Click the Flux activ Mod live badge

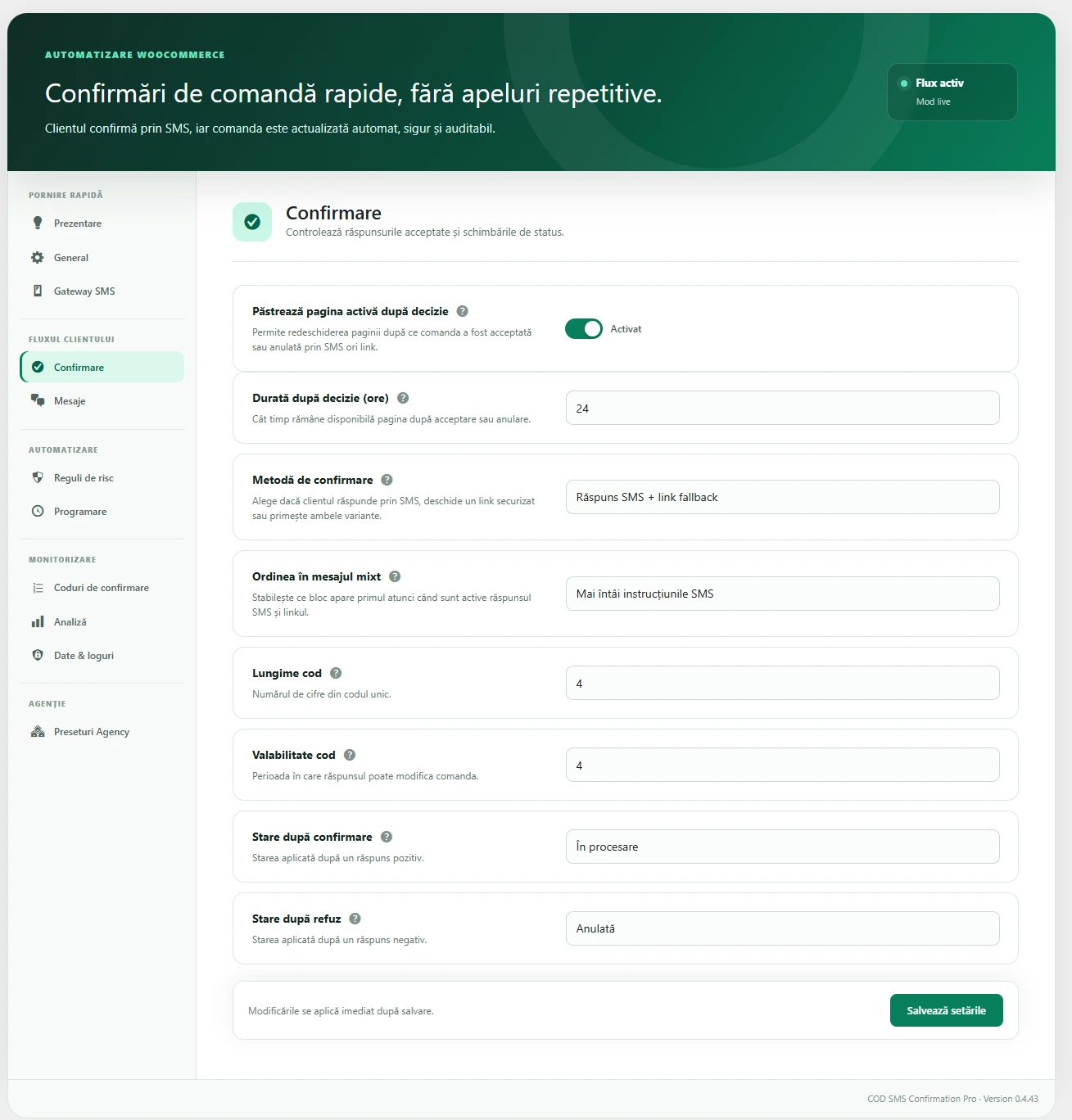[x=952, y=92]
